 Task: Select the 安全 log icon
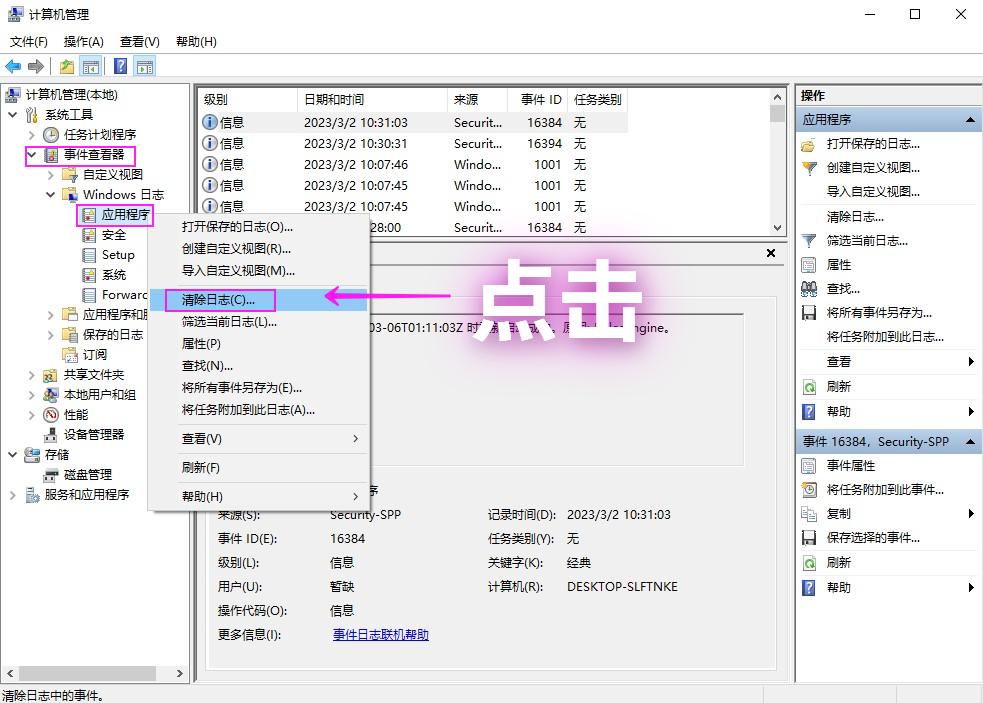tap(90, 235)
